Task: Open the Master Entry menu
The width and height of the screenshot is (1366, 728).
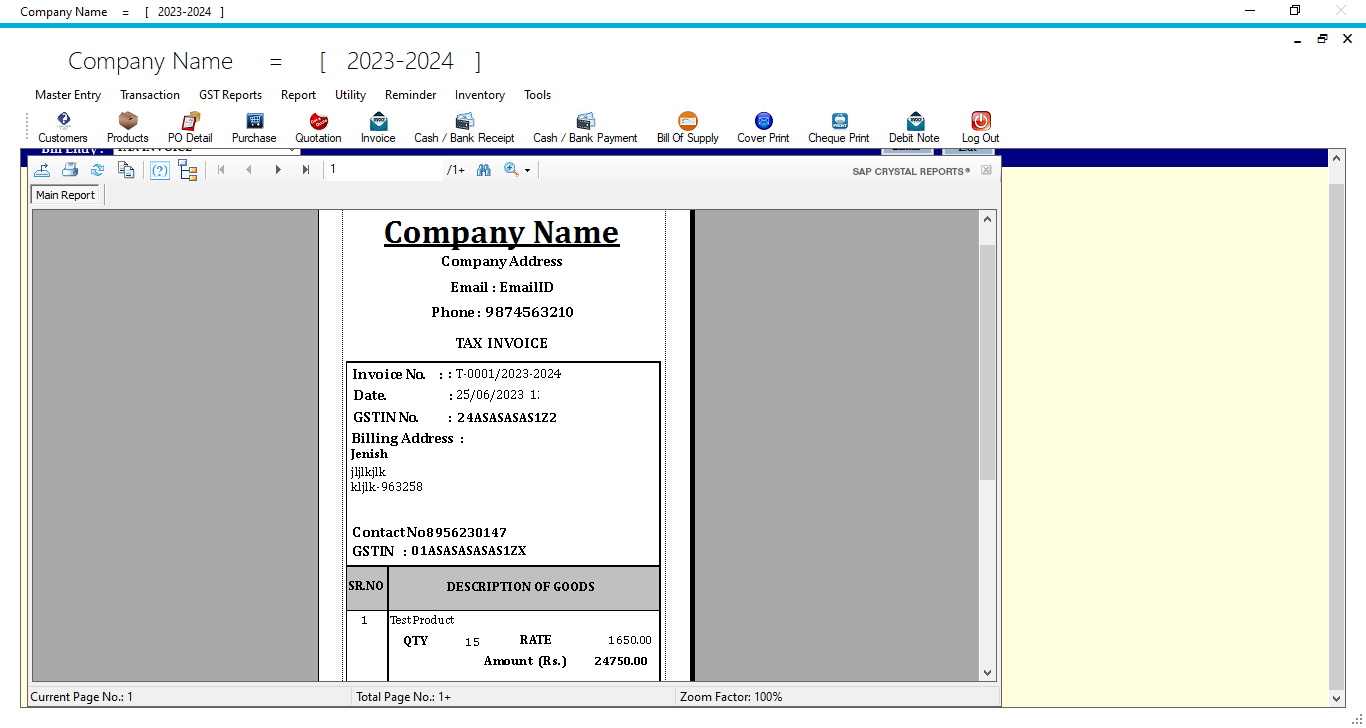Action: (x=67, y=95)
